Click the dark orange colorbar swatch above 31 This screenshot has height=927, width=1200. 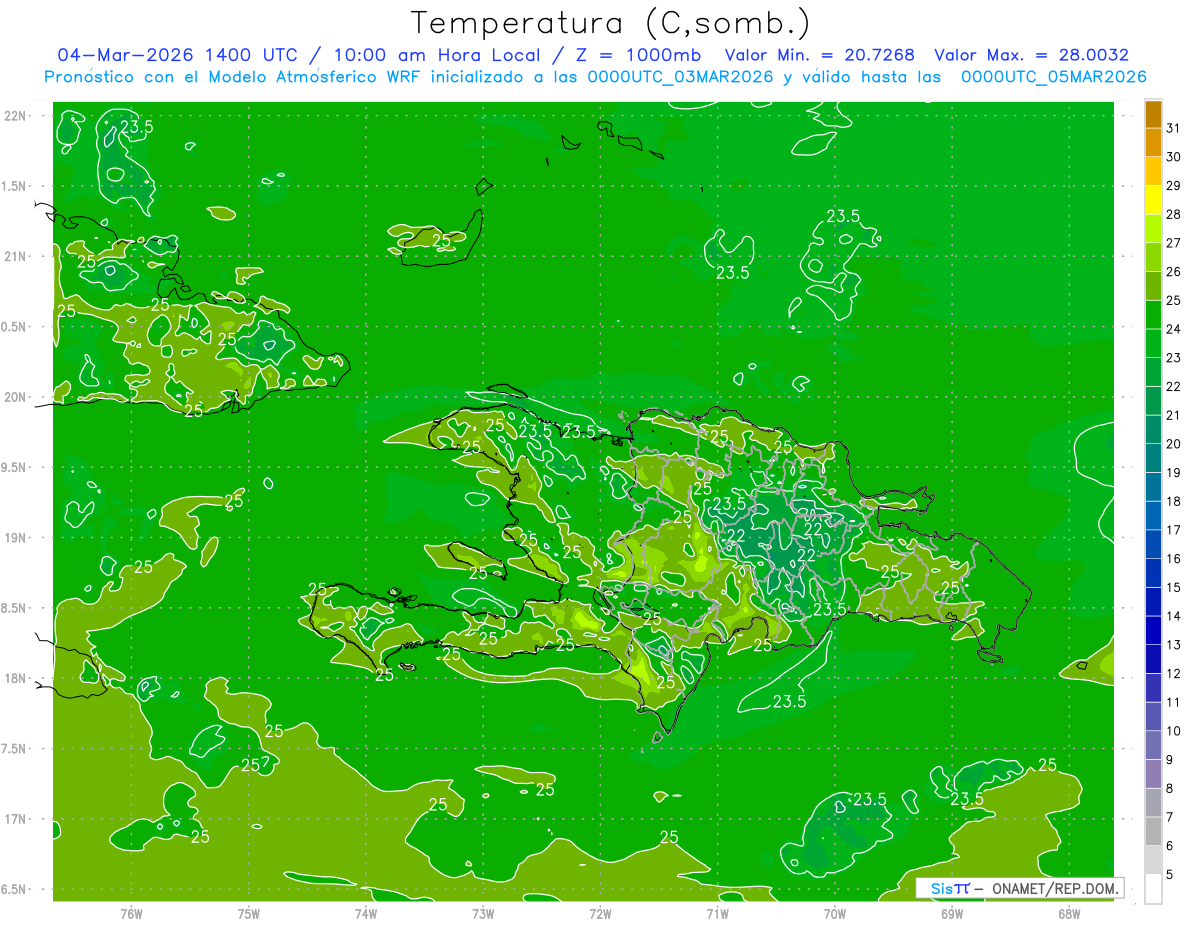click(1153, 114)
